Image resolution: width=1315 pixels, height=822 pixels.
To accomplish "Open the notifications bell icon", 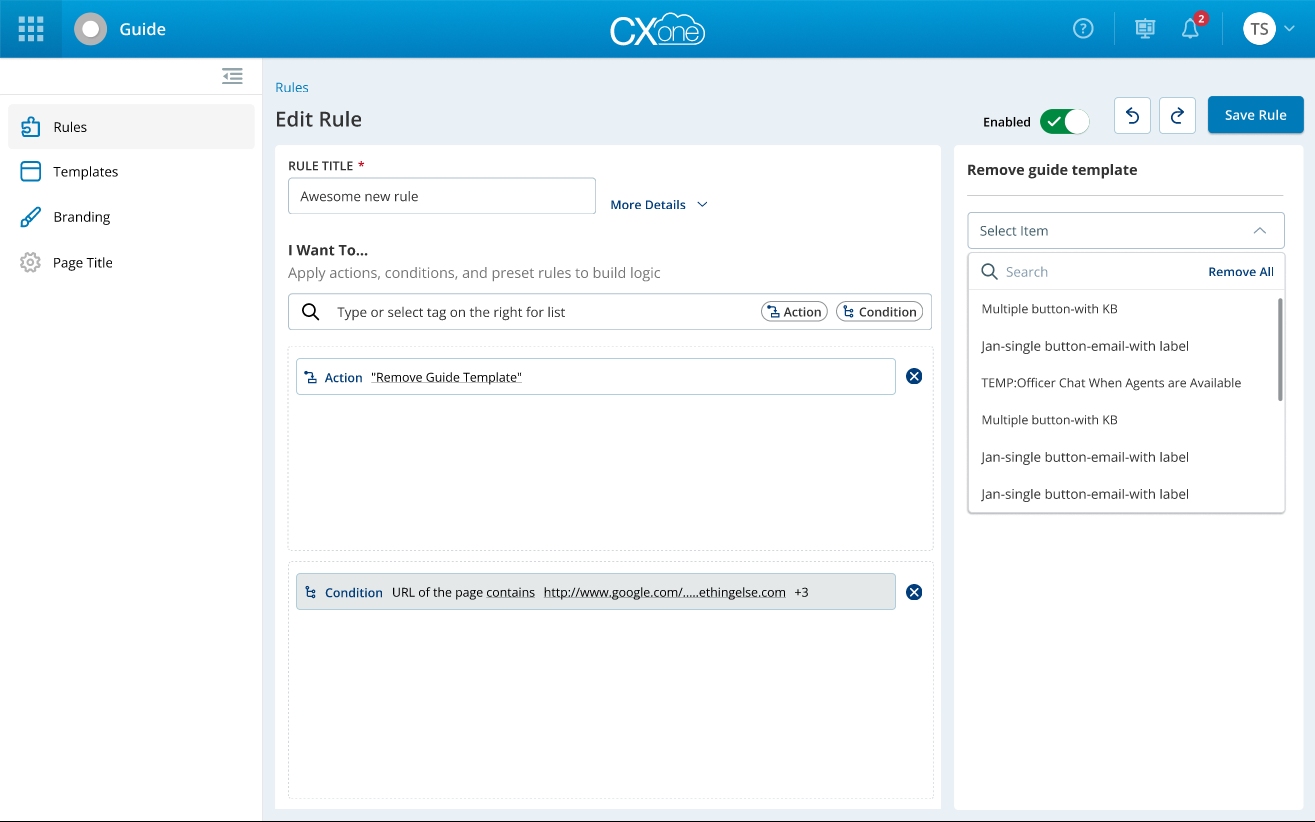I will point(1190,29).
